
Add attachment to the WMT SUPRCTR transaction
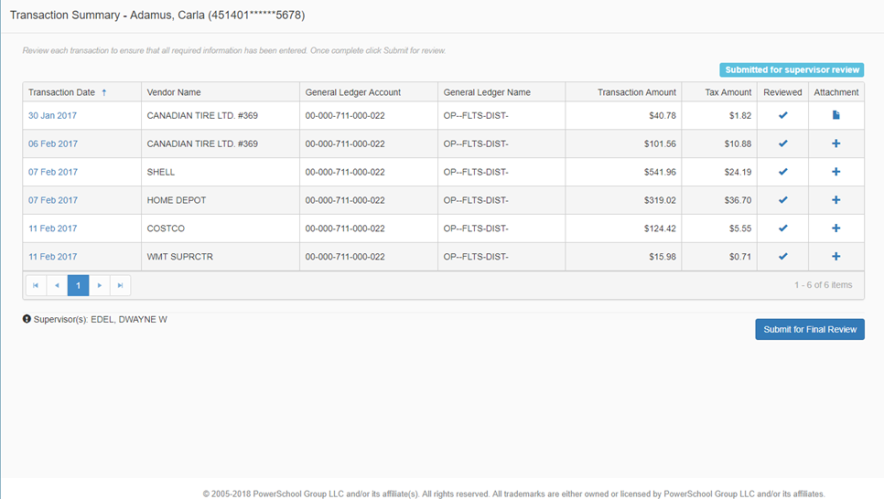tap(836, 257)
